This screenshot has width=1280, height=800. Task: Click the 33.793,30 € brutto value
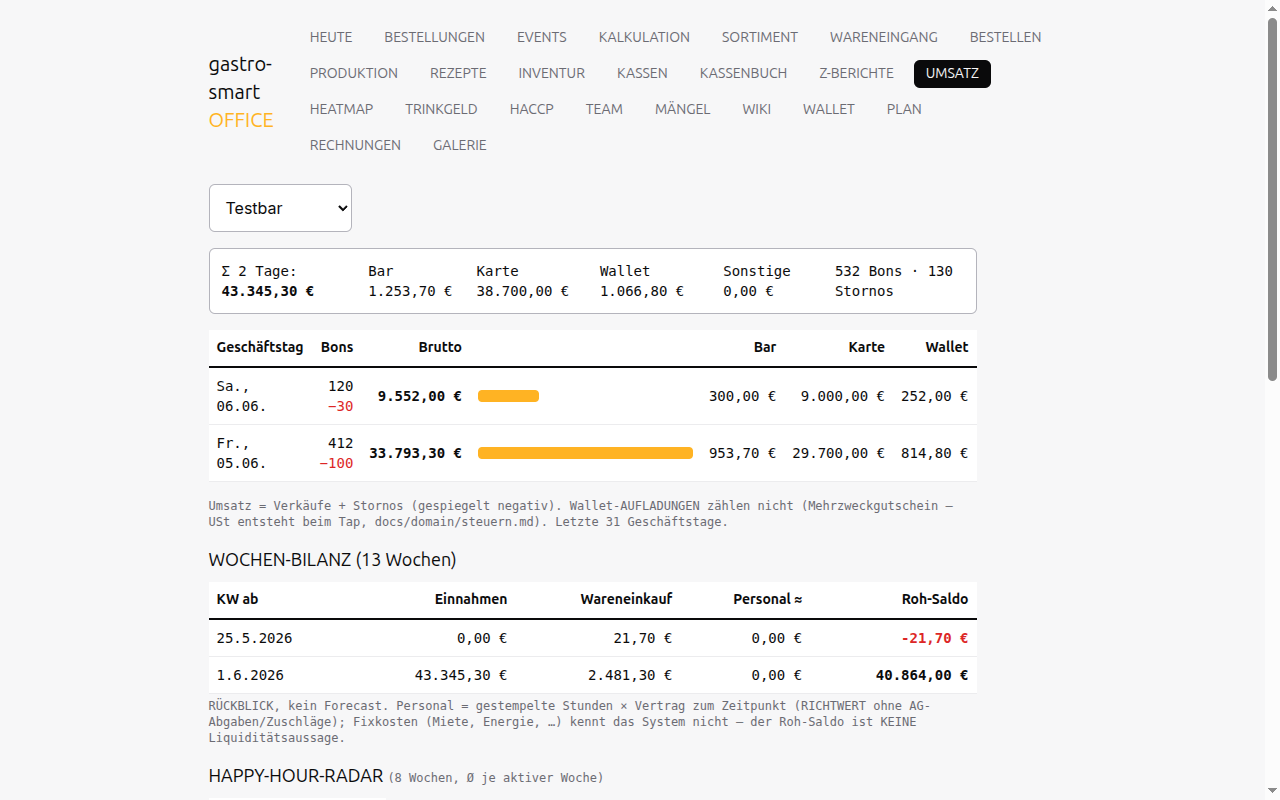click(x=415, y=453)
